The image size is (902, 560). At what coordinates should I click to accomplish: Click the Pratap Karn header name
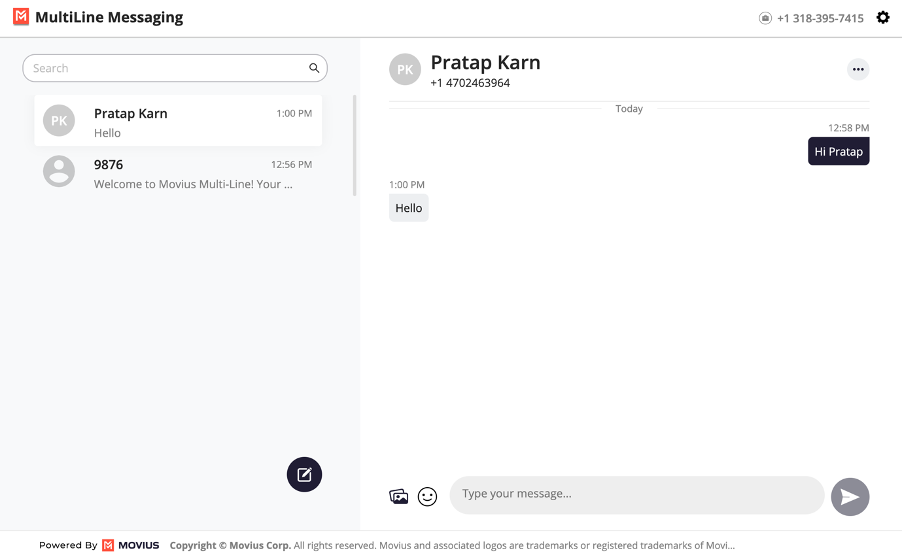click(x=486, y=62)
